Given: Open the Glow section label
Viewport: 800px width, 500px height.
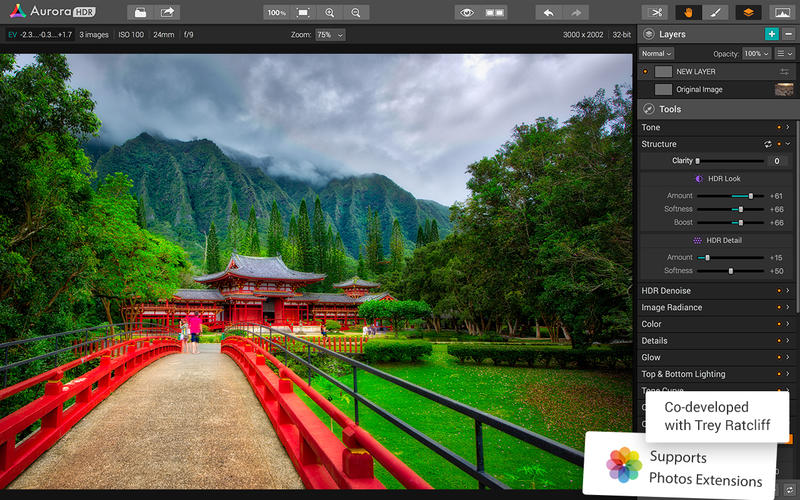Looking at the screenshot, I should pos(651,358).
